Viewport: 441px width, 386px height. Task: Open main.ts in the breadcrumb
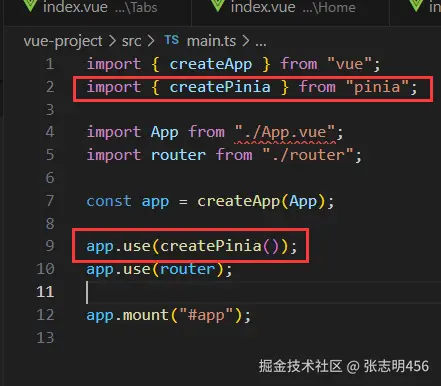pyautogui.click(x=211, y=41)
